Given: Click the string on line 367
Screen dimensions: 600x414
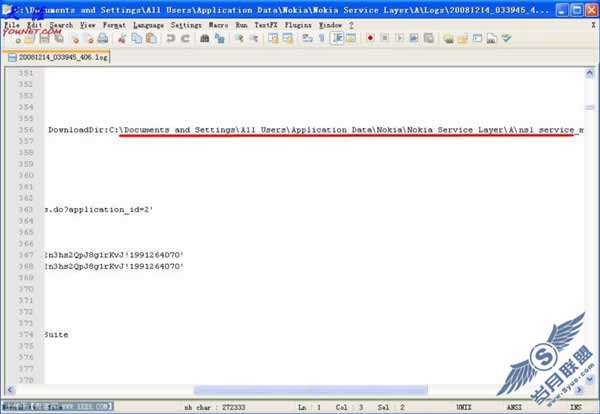Looking at the screenshot, I should 114,255.
